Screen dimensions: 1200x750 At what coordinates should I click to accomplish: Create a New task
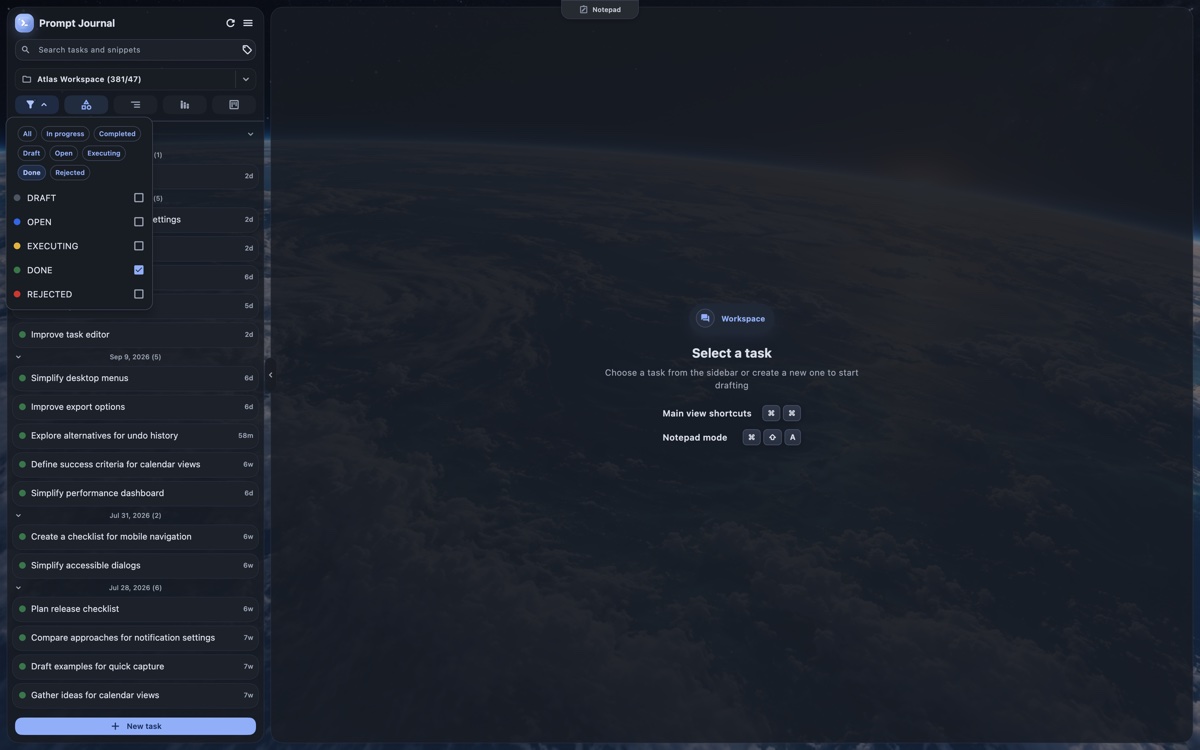coord(135,726)
